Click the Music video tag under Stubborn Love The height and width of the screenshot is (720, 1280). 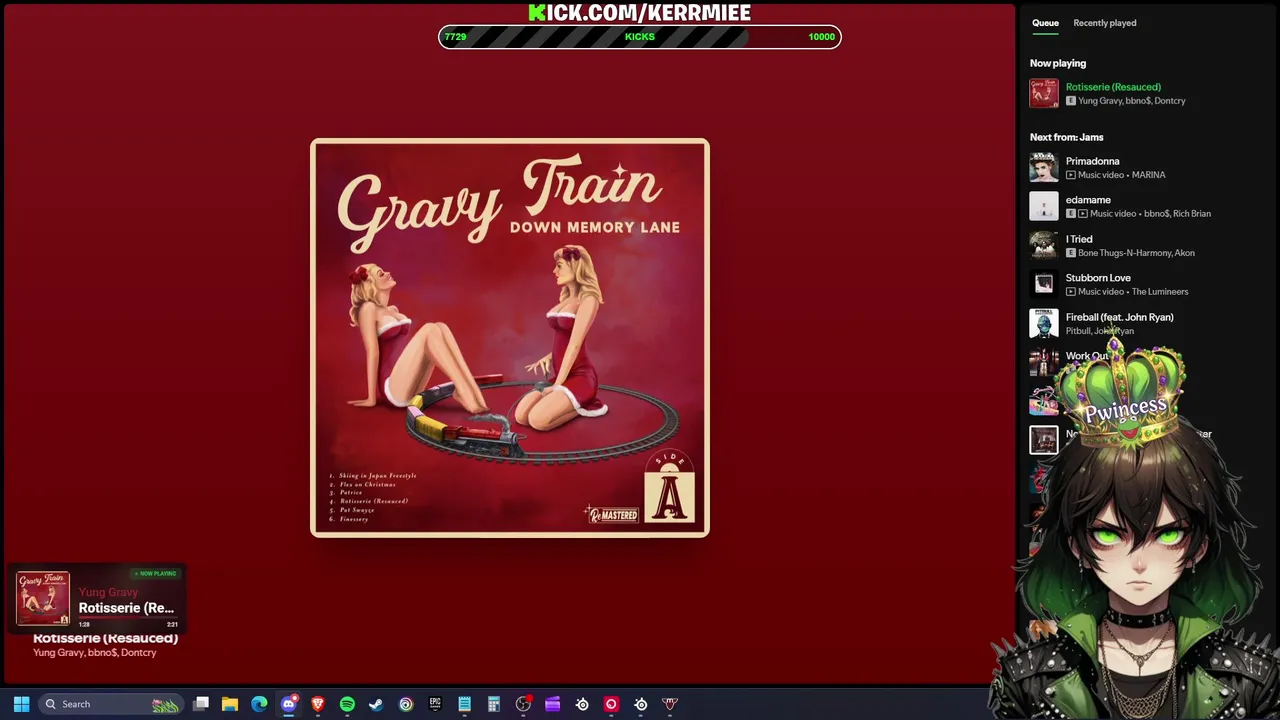point(1101,292)
